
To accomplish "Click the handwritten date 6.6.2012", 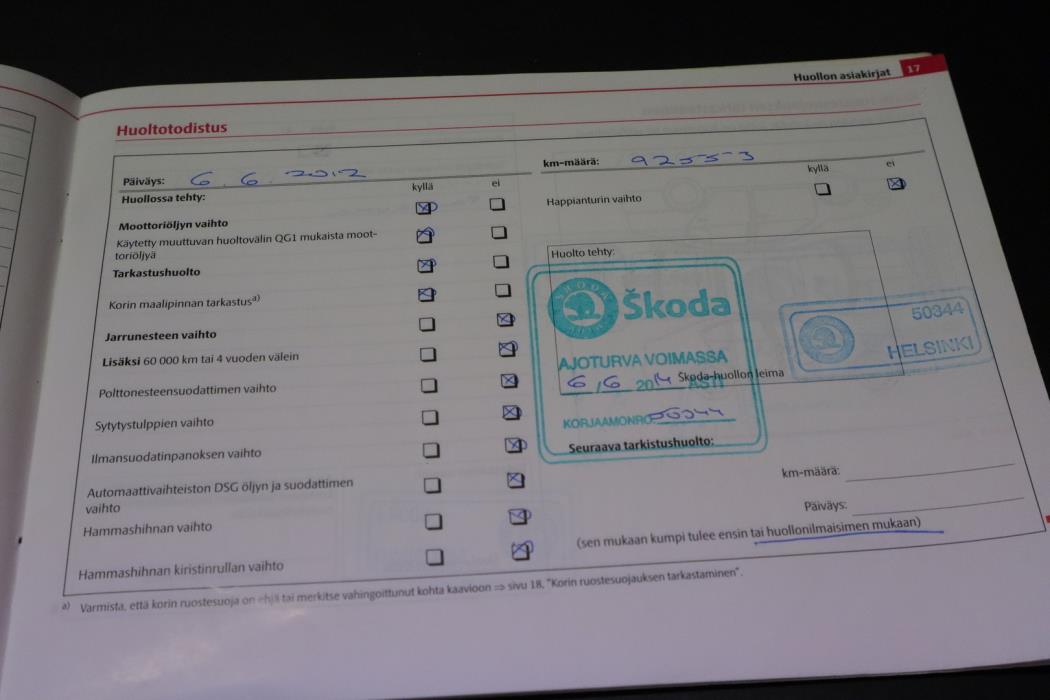I will pyautogui.click(x=277, y=177).
